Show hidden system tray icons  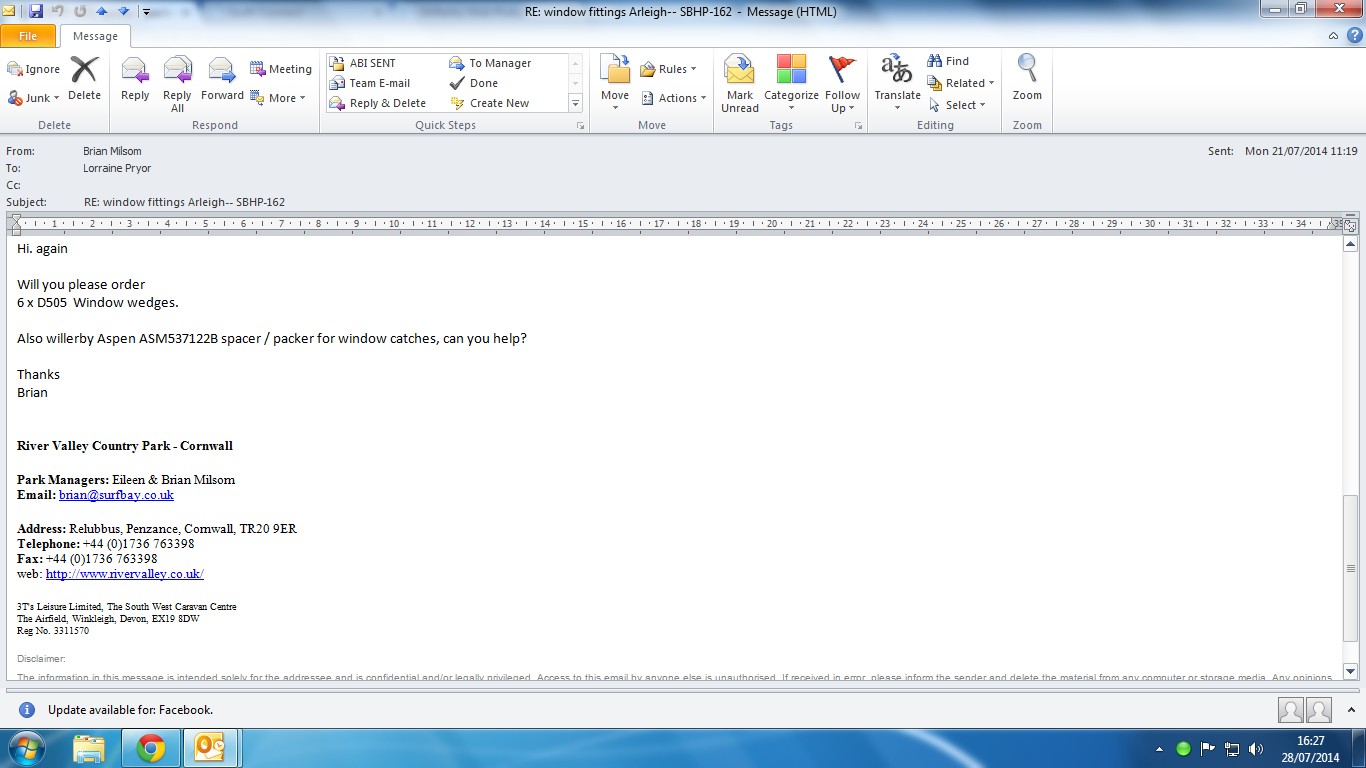coord(1160,749)
